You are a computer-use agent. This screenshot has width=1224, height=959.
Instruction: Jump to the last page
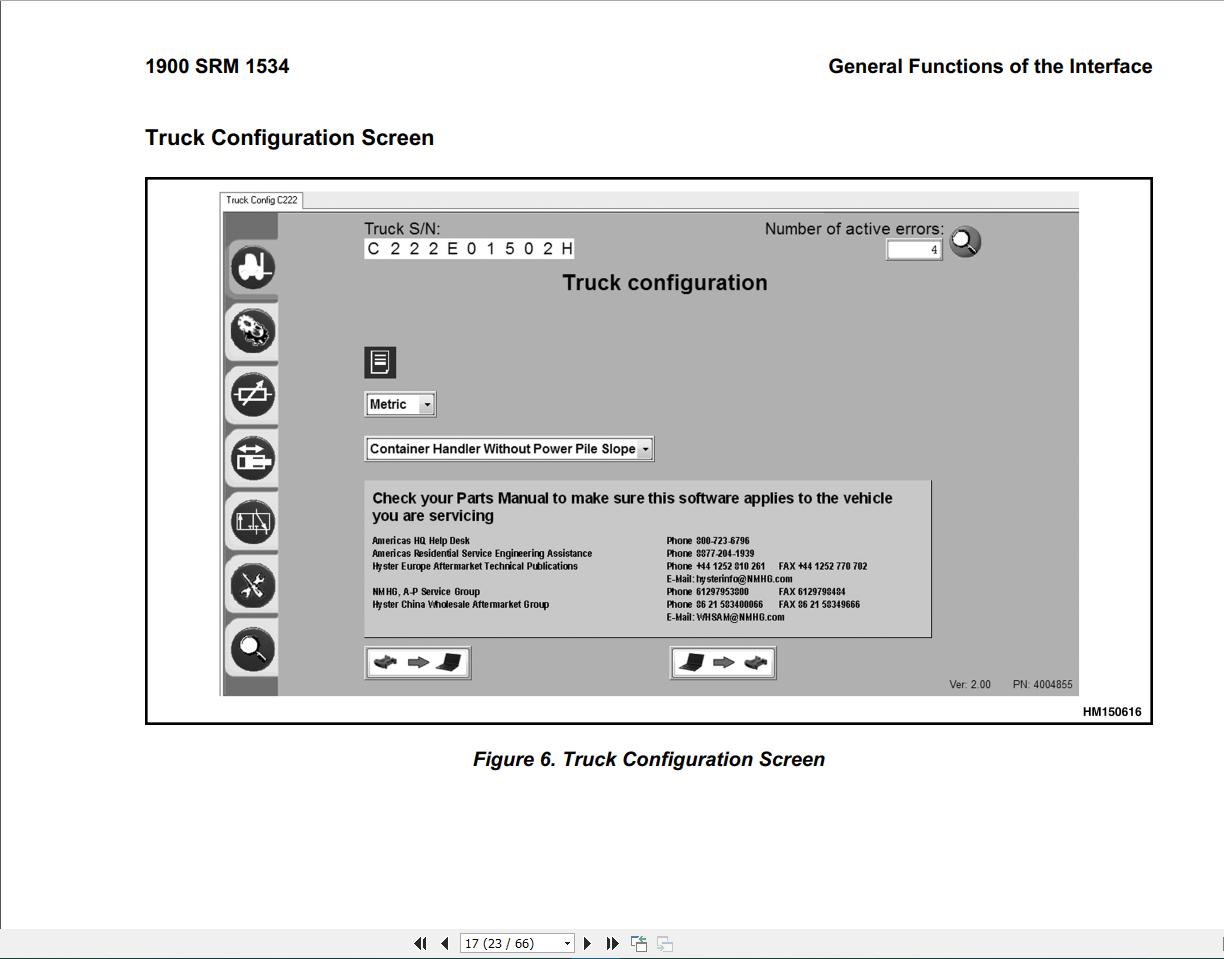point(612,943)
